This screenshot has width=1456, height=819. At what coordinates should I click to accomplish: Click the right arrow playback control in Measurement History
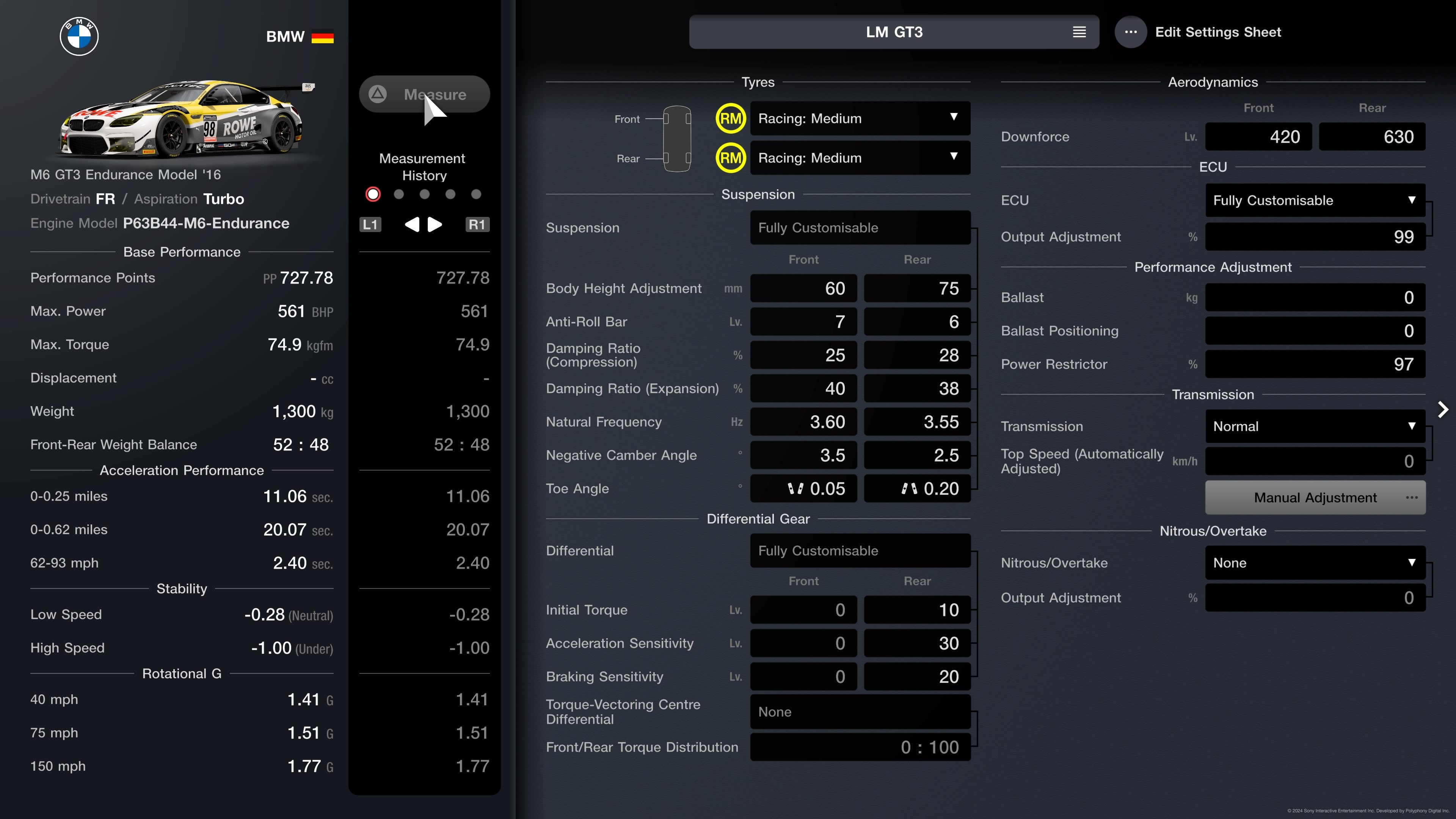pos(434,224)
